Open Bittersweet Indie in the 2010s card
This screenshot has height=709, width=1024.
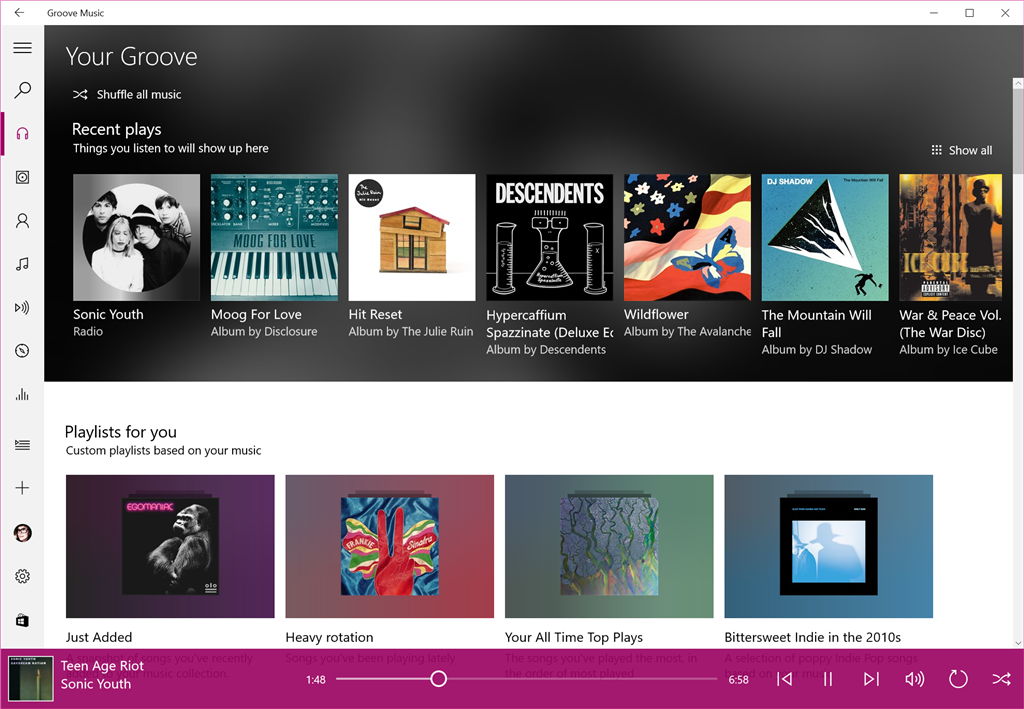[x=829, y=546]
